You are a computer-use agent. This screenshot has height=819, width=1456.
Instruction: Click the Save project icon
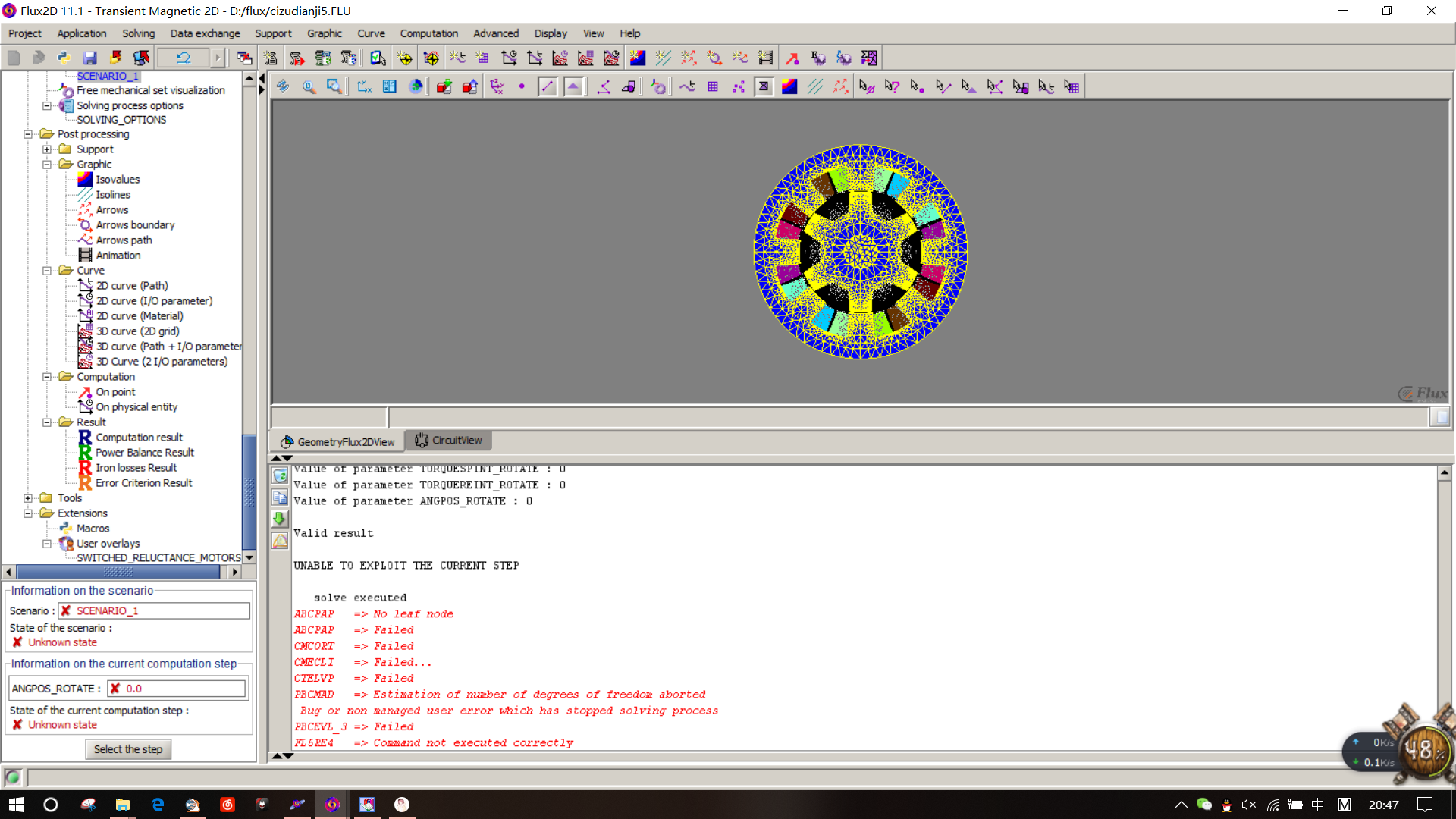pos(90,58)
